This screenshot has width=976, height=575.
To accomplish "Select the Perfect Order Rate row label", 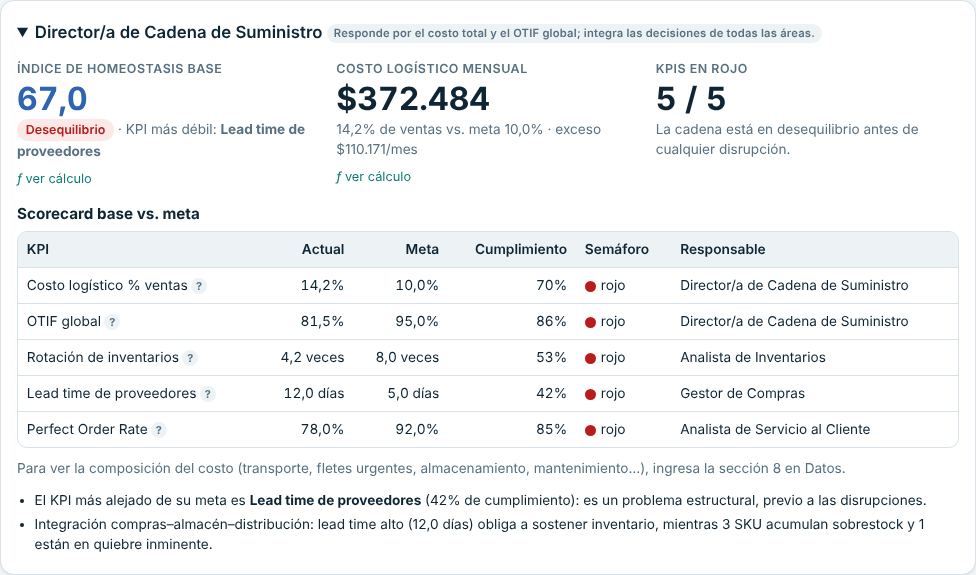I will [x=87, y=429].
